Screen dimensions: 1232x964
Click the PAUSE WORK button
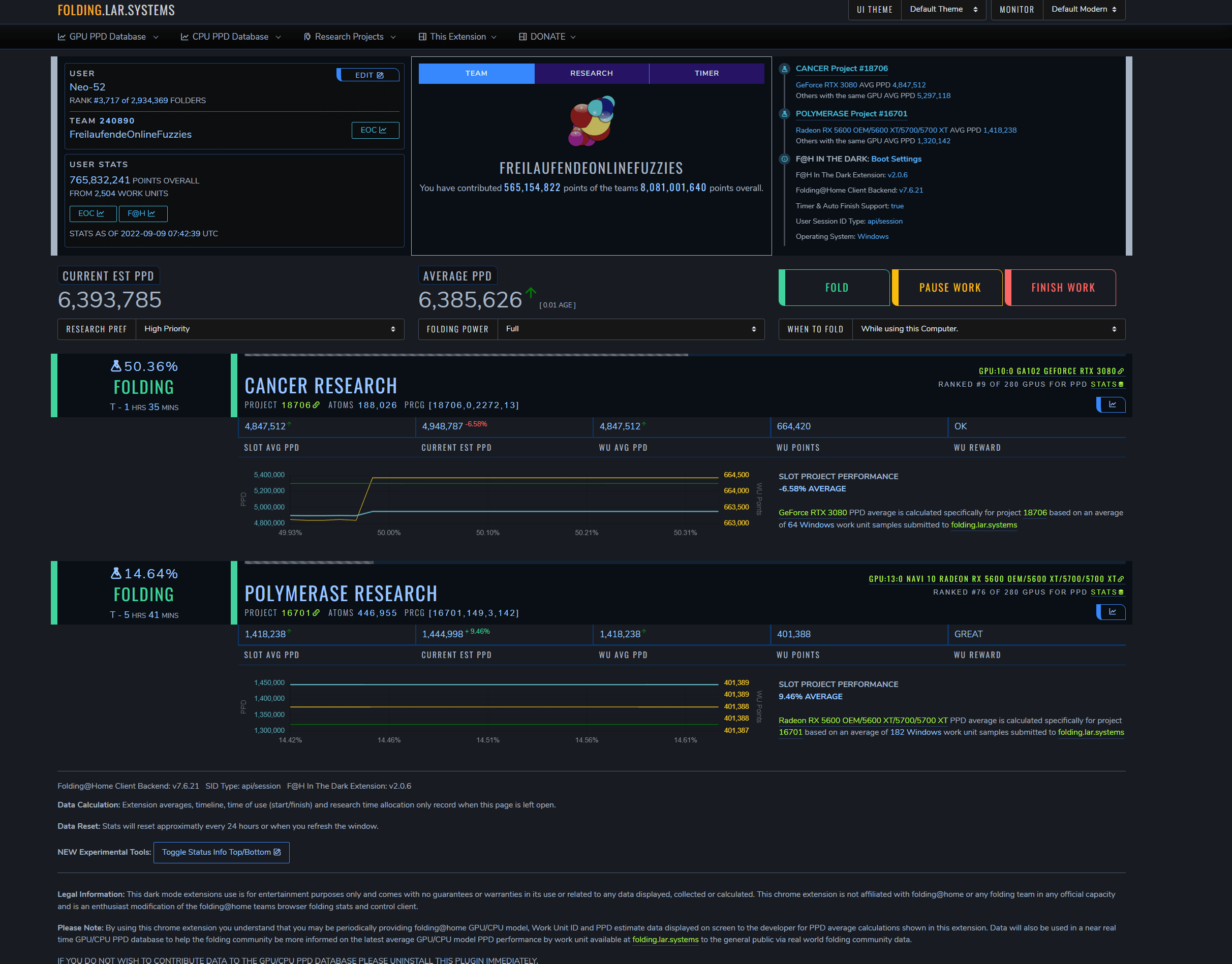[x=947, y=288]
